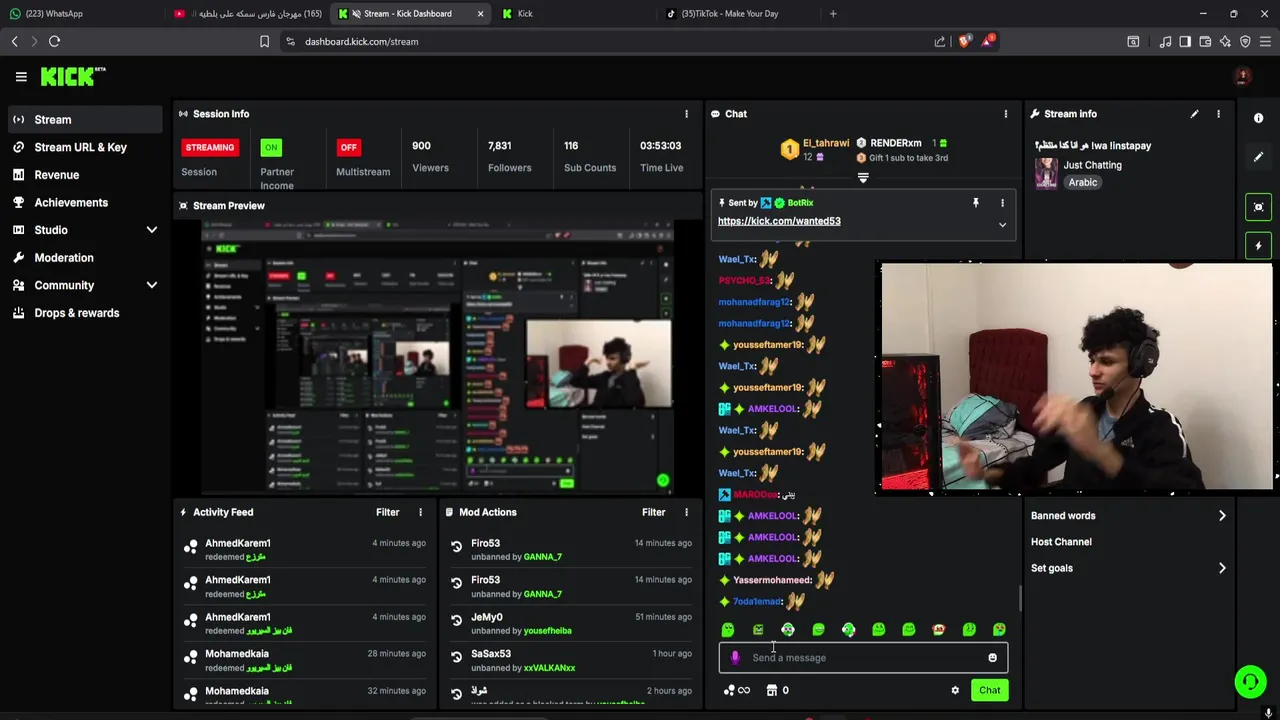Viewport: 1280px width, 720px height.
Task: Open the user avatar menu at top right
Action: 1243,76
